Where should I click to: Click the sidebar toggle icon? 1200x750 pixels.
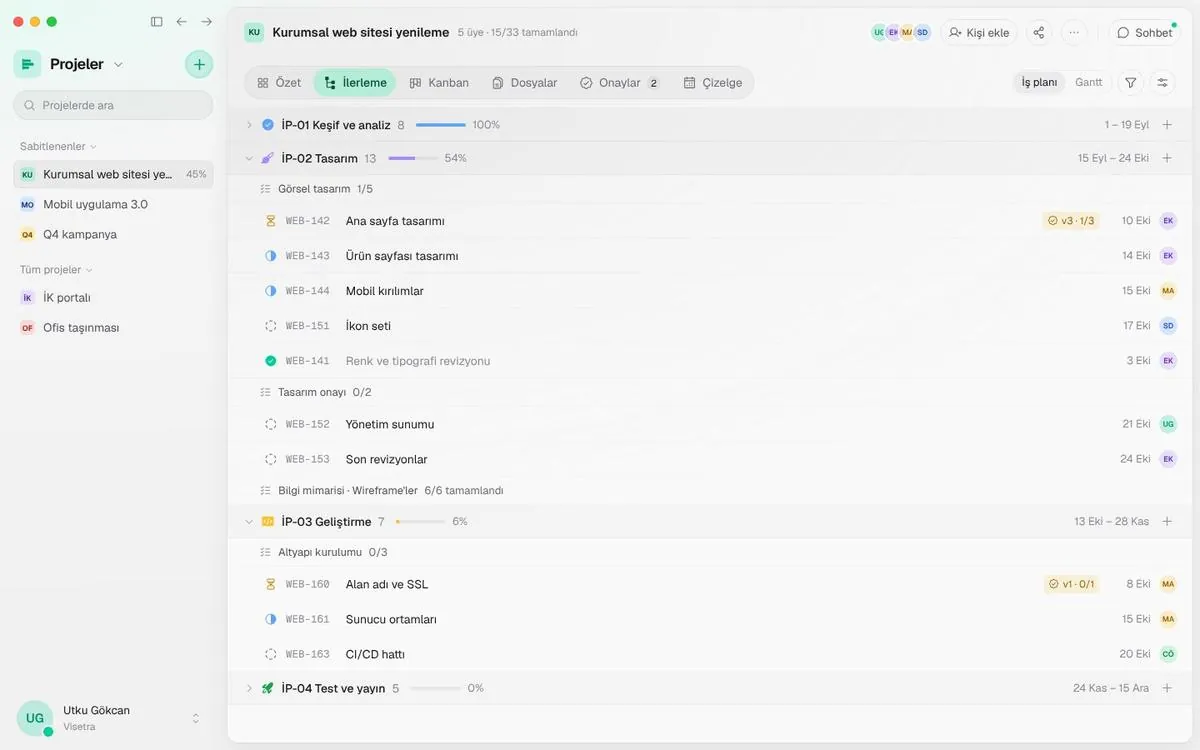point(156,21)
